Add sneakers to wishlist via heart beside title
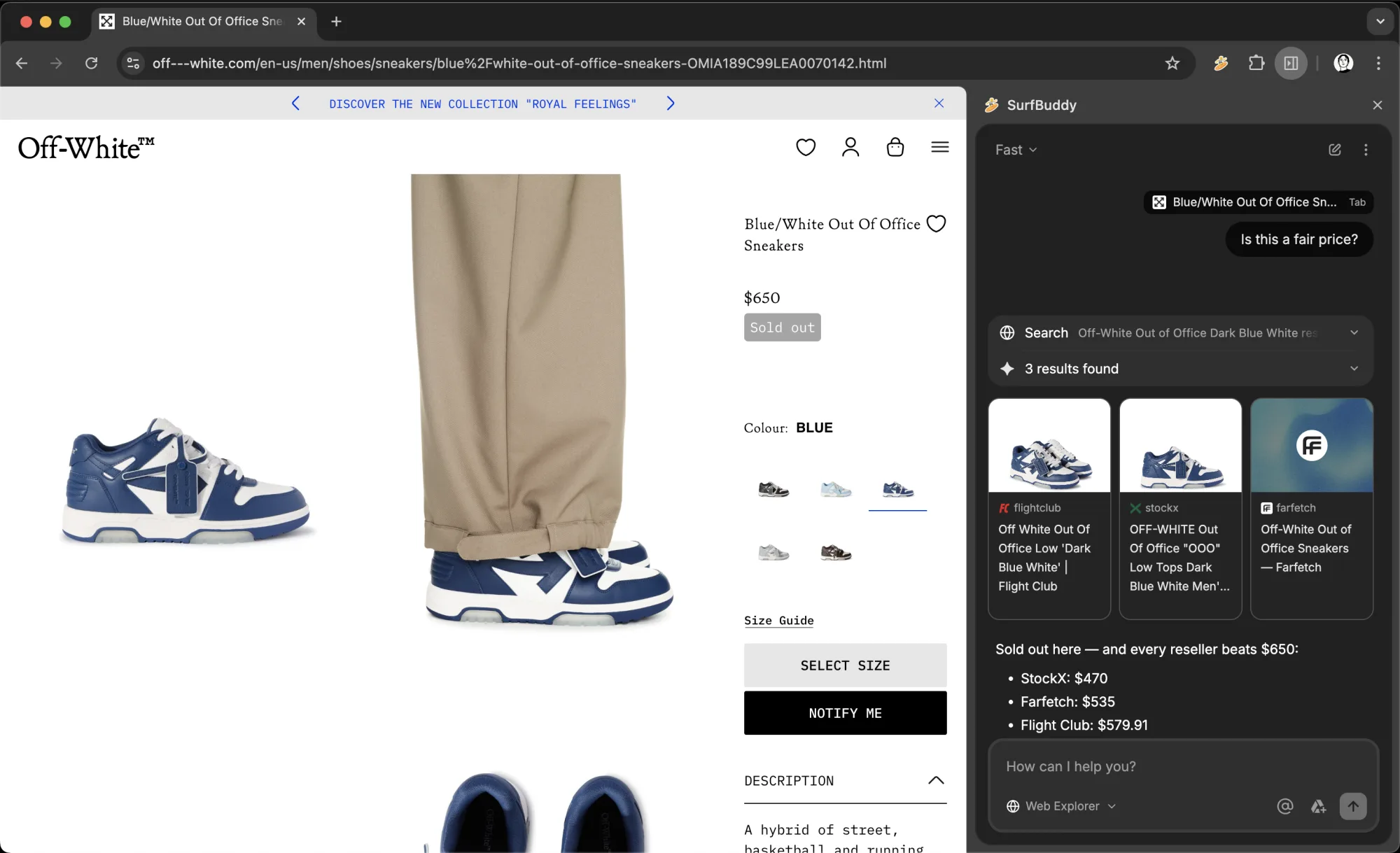1400x853 pixels. (936, 224)
